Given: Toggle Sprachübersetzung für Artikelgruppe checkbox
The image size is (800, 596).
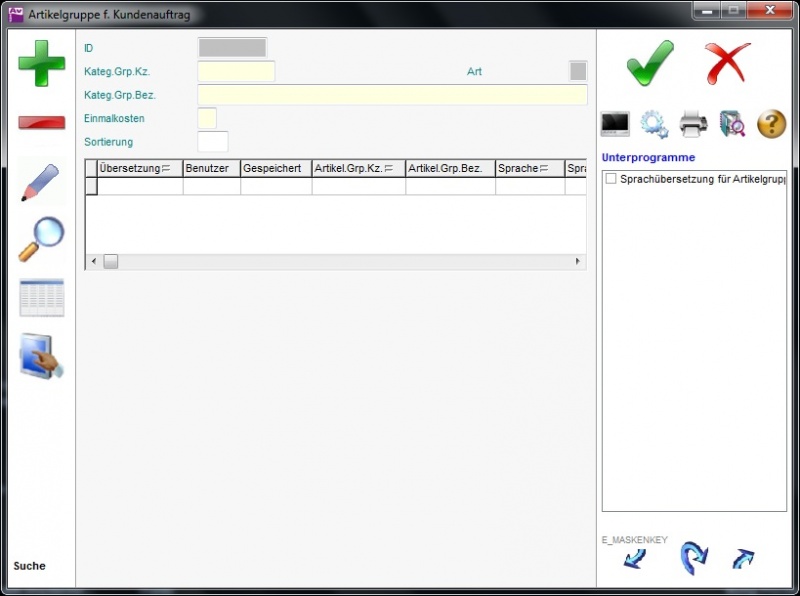Looking at the screenshot, I should (x=611, y=178).
